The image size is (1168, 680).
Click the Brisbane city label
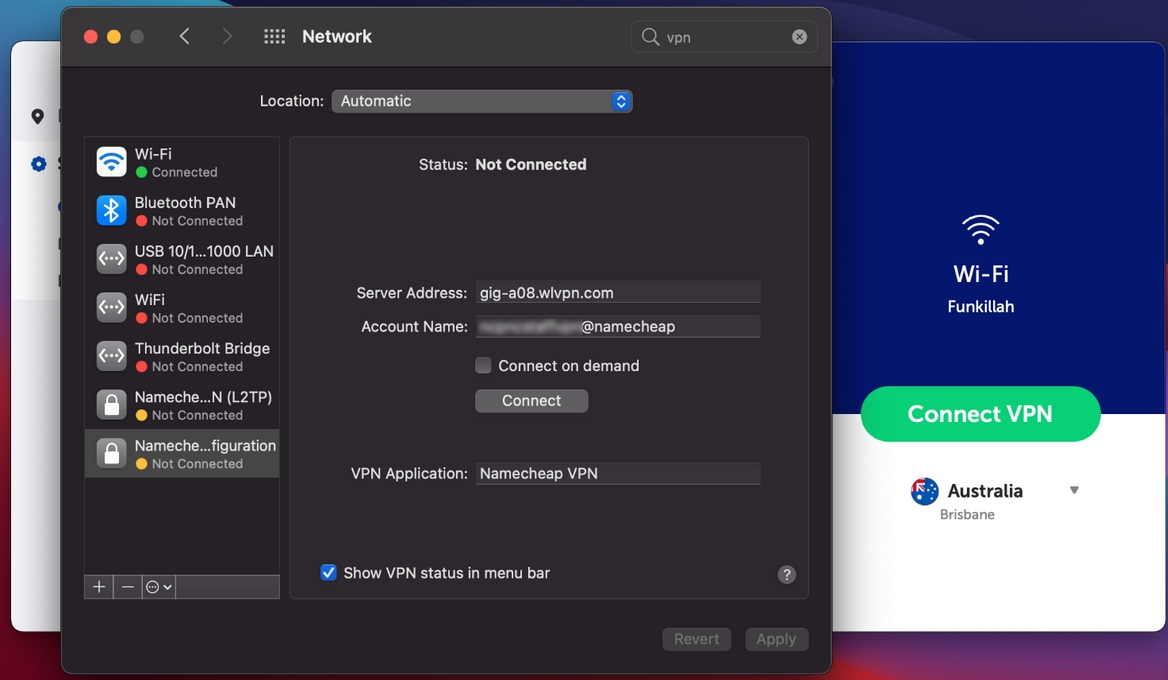(x=967, y=515)
